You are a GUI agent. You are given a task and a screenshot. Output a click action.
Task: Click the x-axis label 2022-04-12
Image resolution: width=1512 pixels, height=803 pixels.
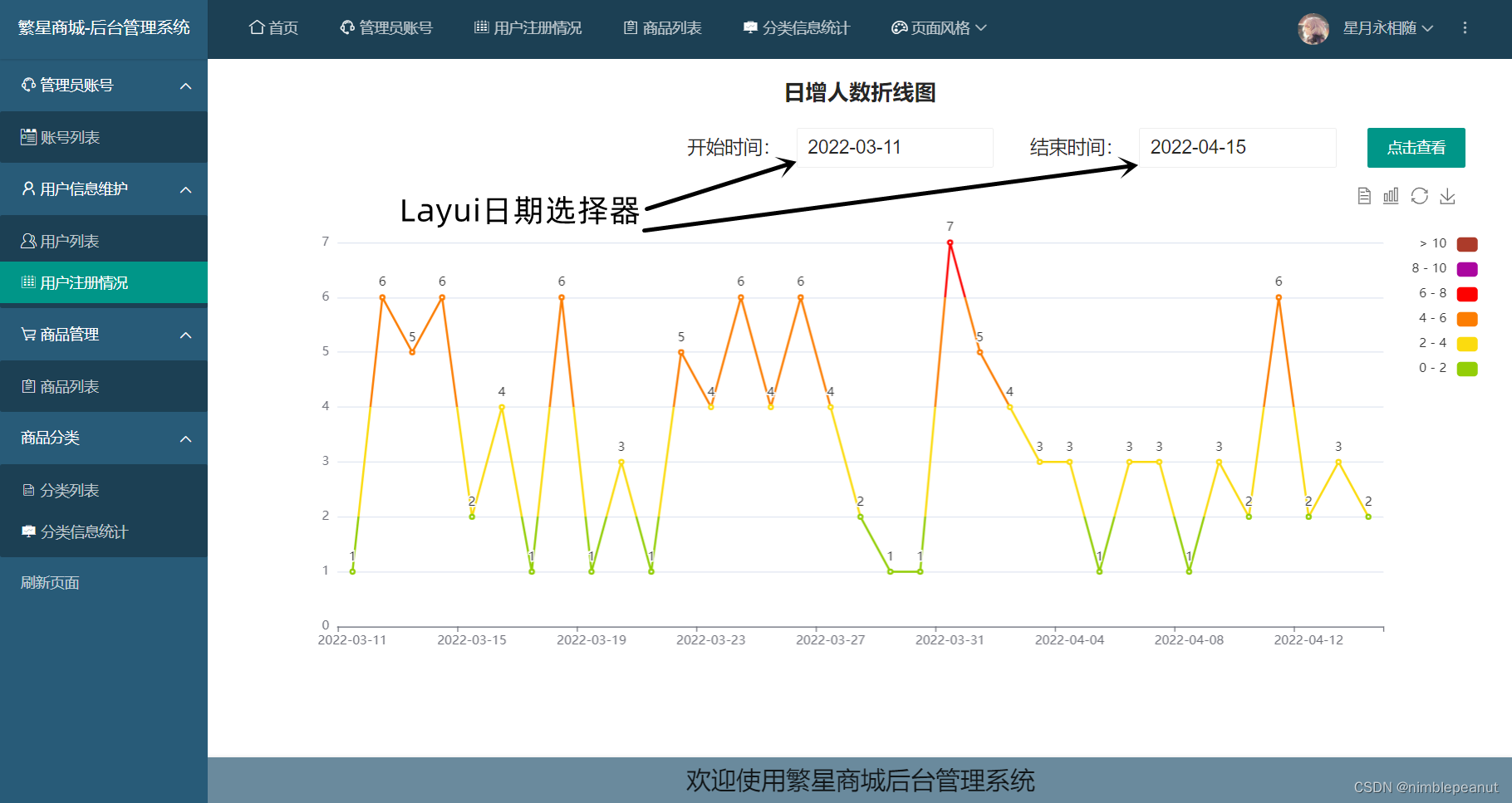tap(1308, 639)
